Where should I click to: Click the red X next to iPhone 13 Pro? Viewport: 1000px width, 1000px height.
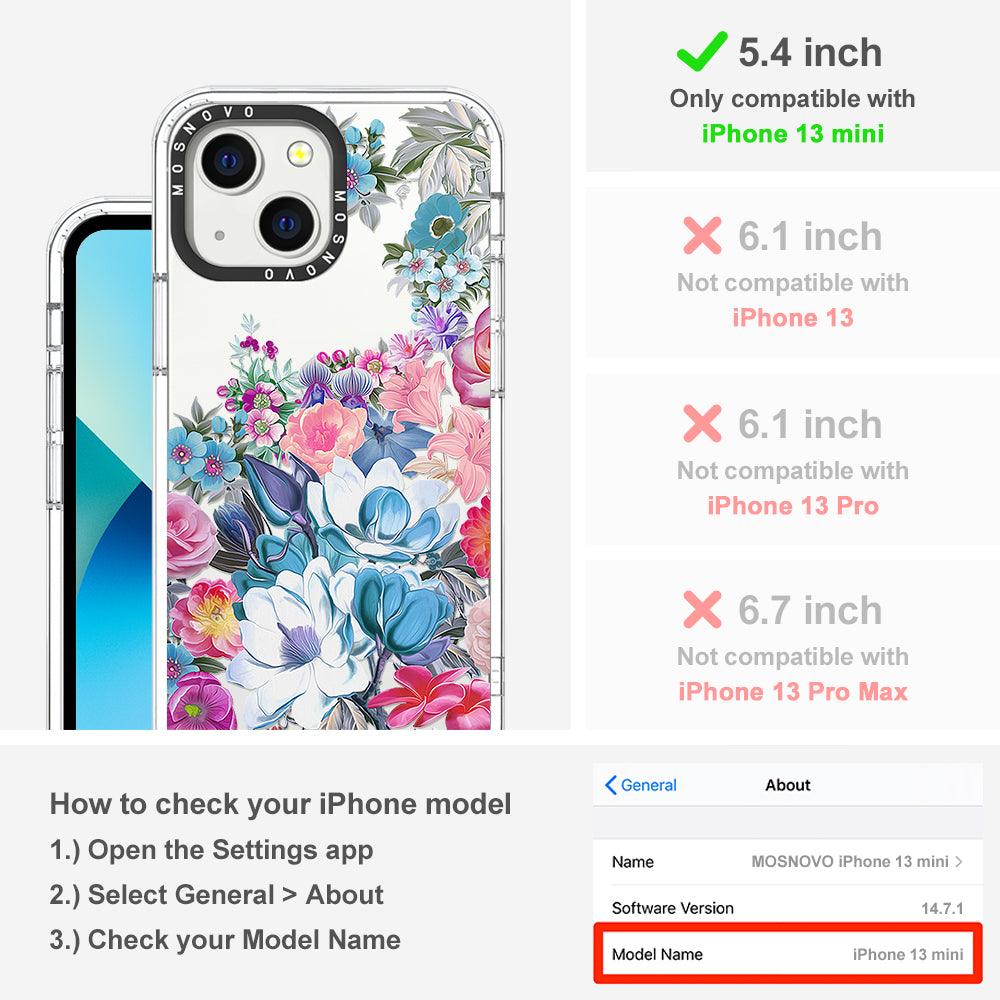pyautogui.click(x=702, y=423)
